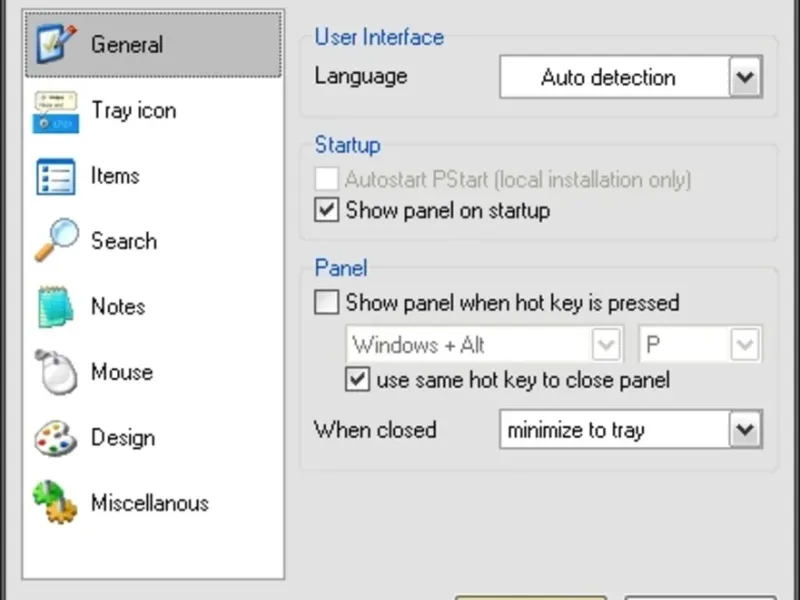The image size is (800, 600).
Task: Open the Miscellanous settings page
Action: pyautogui.click(x=150, y=503)
